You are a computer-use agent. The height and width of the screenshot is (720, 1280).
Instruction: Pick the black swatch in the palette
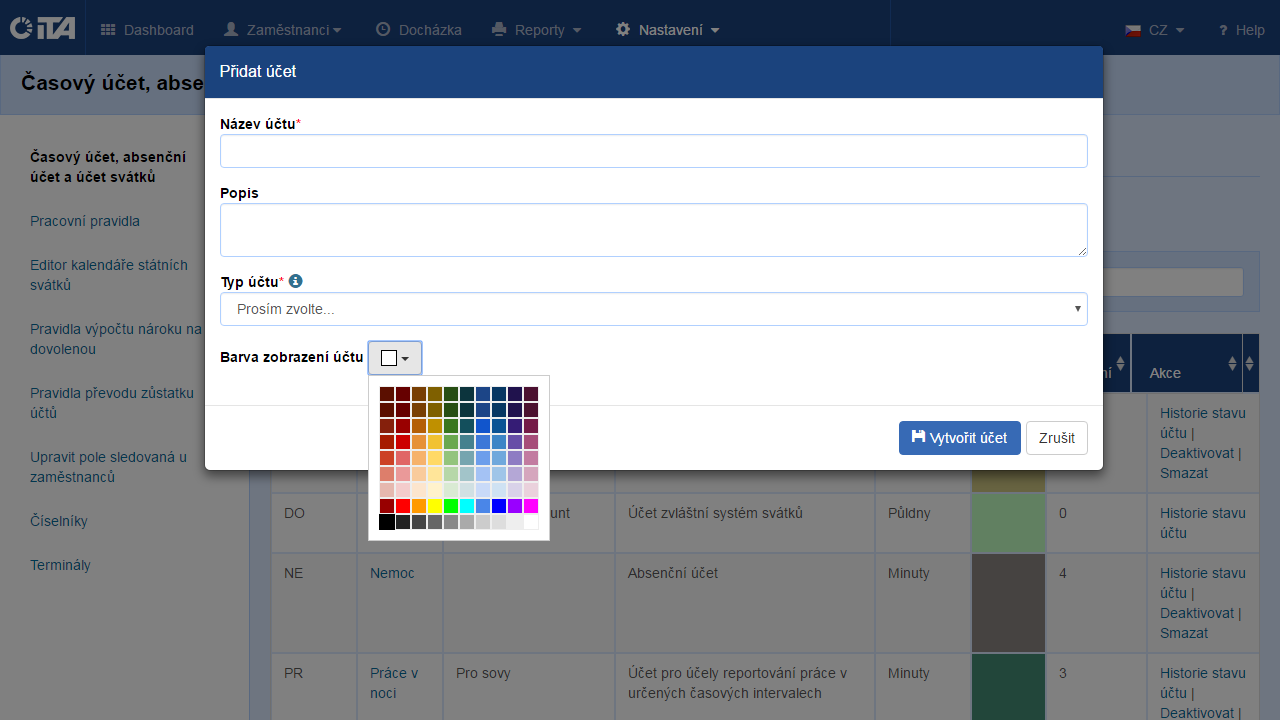point(387,522)
